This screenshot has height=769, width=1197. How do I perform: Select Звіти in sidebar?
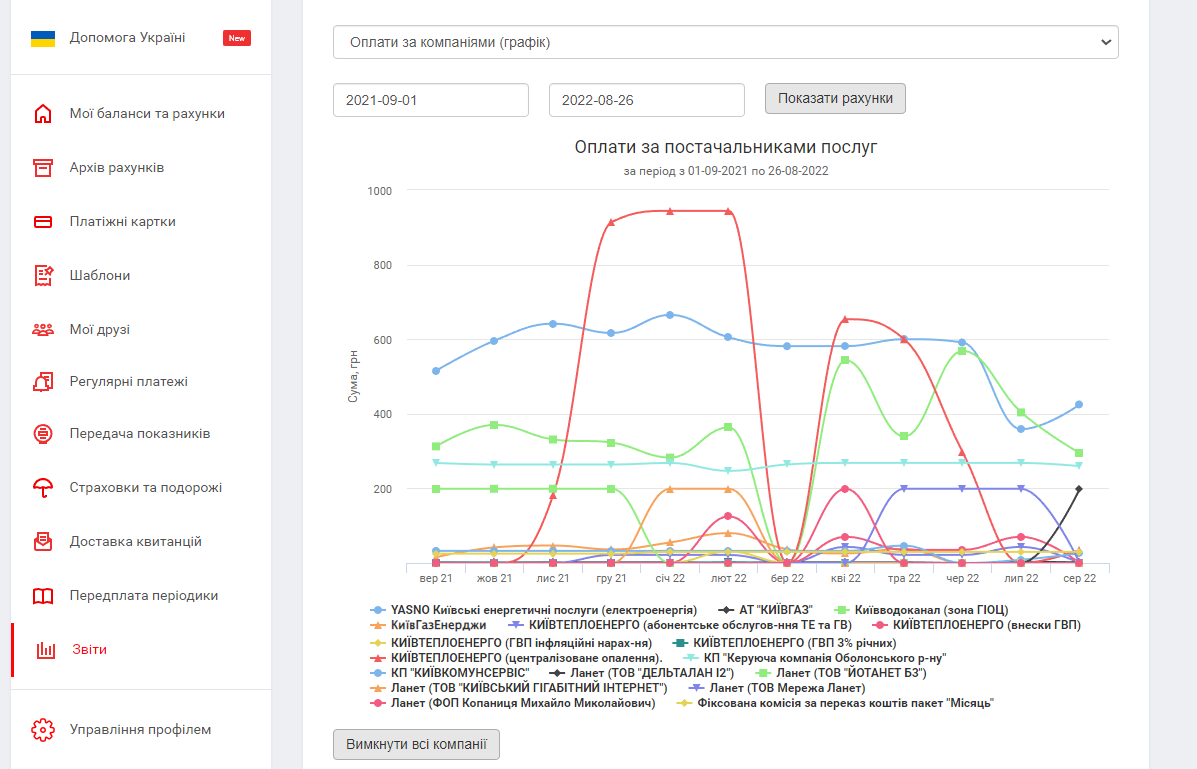(x=89, y=650)
